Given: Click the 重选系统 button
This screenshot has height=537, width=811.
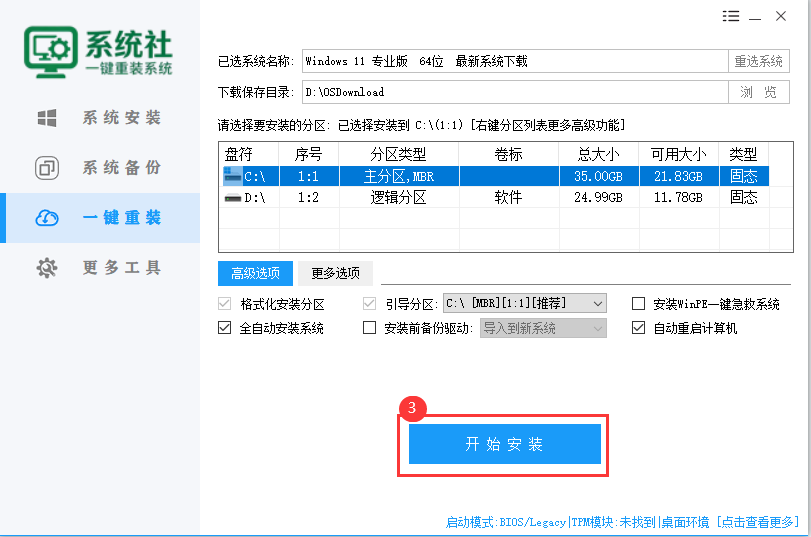Looking at the screenshot, I should click(758, 61).
